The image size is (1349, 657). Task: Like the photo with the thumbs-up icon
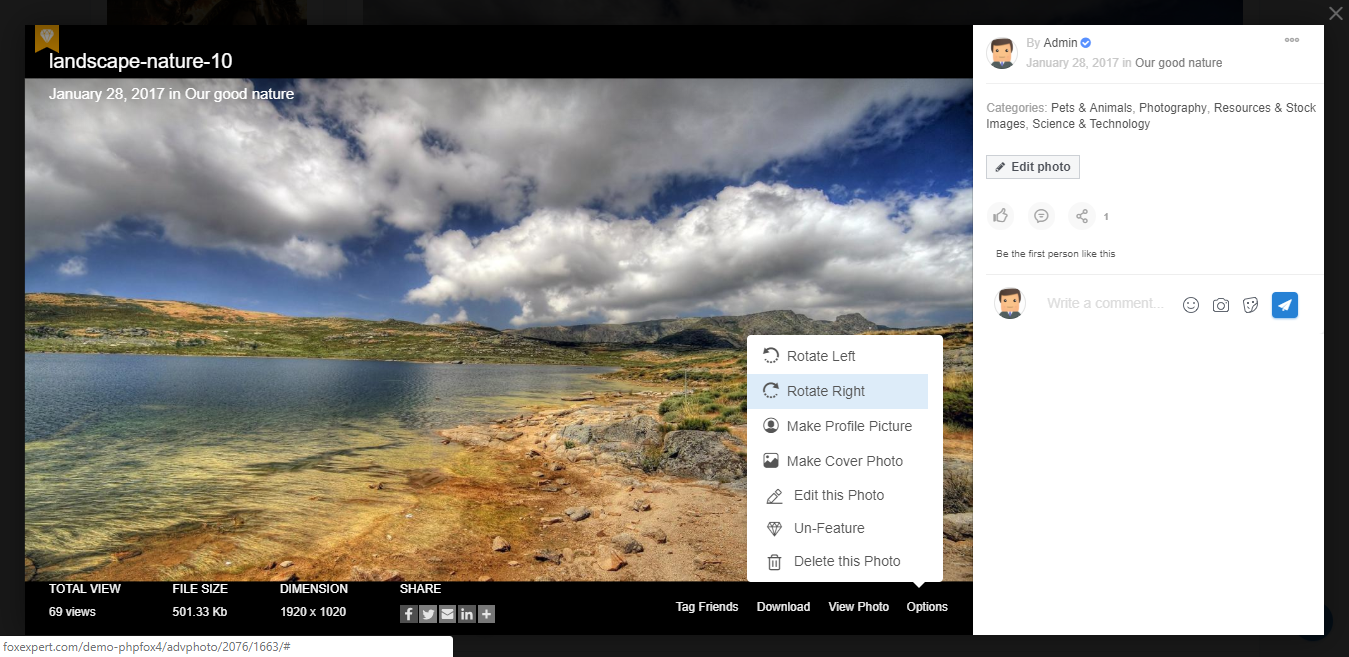(x=1000, y=216)
